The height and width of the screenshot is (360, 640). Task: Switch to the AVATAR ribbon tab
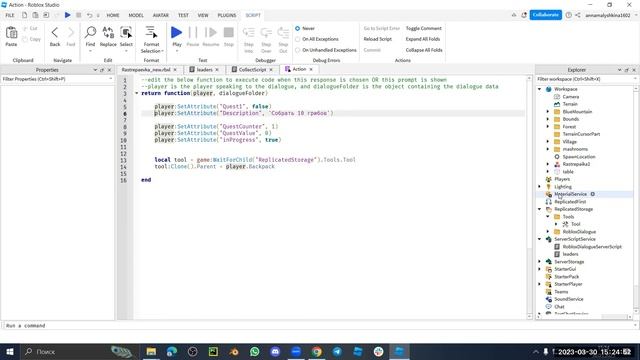161,15
